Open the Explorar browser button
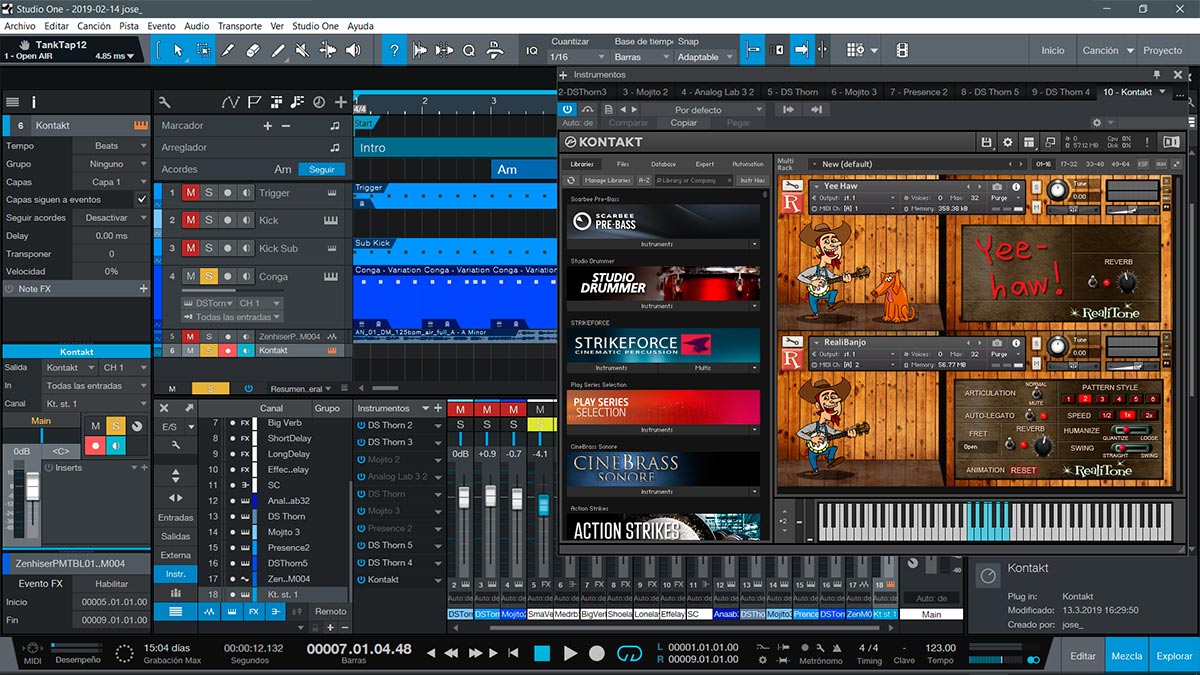1200x675 pixels. click(1174, 656)
